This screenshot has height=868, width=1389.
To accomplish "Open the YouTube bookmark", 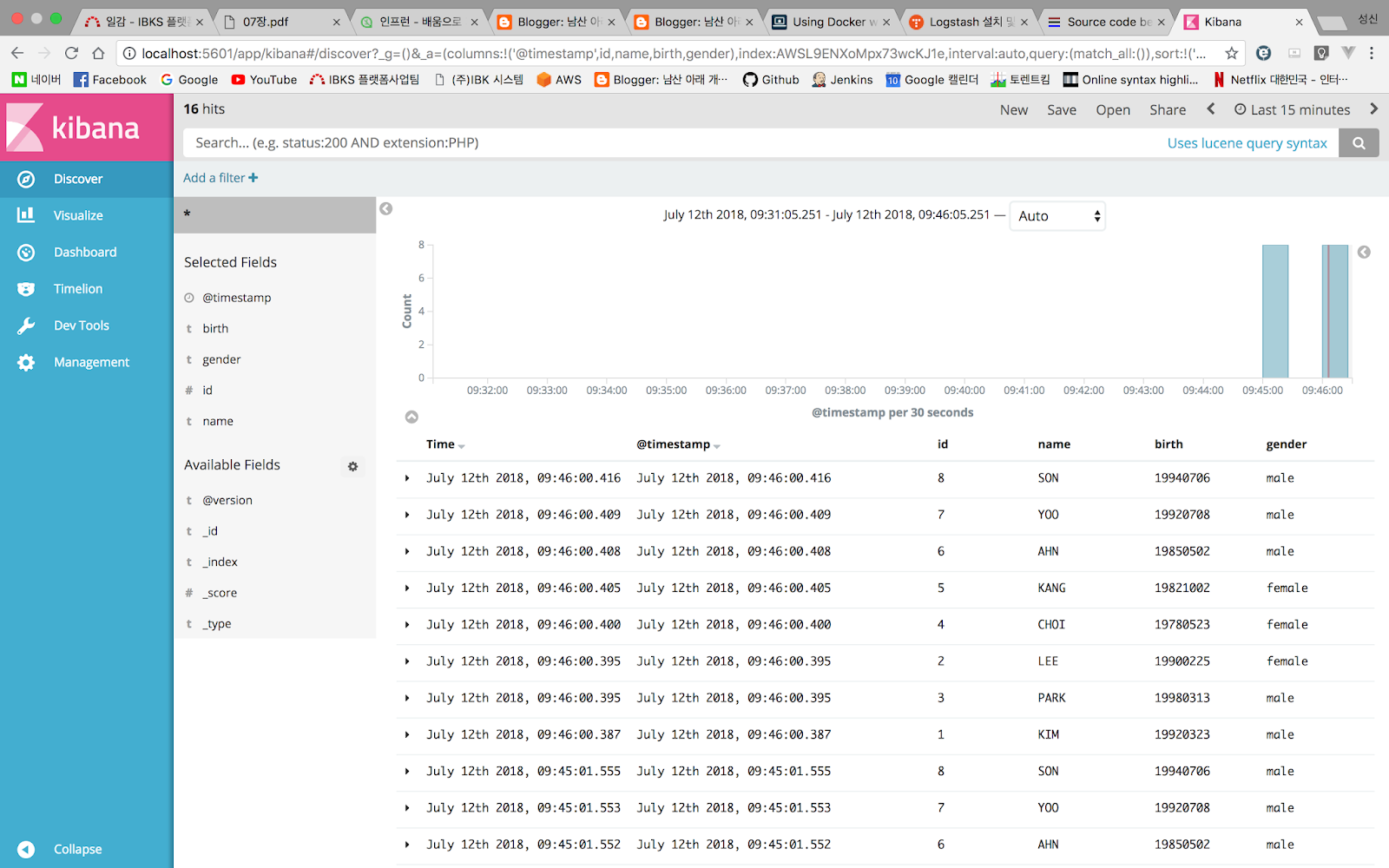I will tap(264, 80).
